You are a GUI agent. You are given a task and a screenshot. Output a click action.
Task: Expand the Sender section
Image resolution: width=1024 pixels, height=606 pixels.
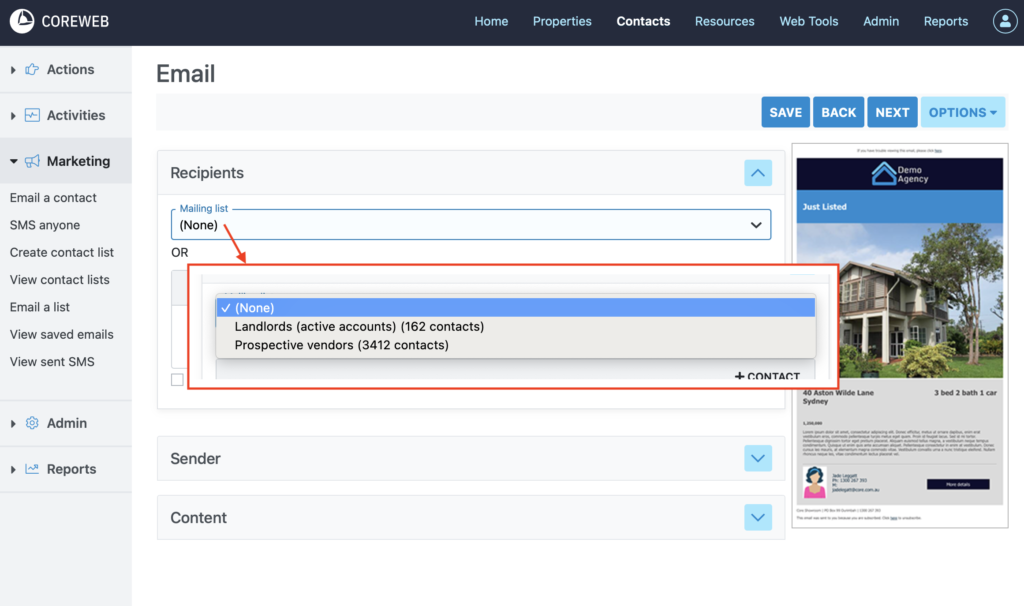point(757,459)
